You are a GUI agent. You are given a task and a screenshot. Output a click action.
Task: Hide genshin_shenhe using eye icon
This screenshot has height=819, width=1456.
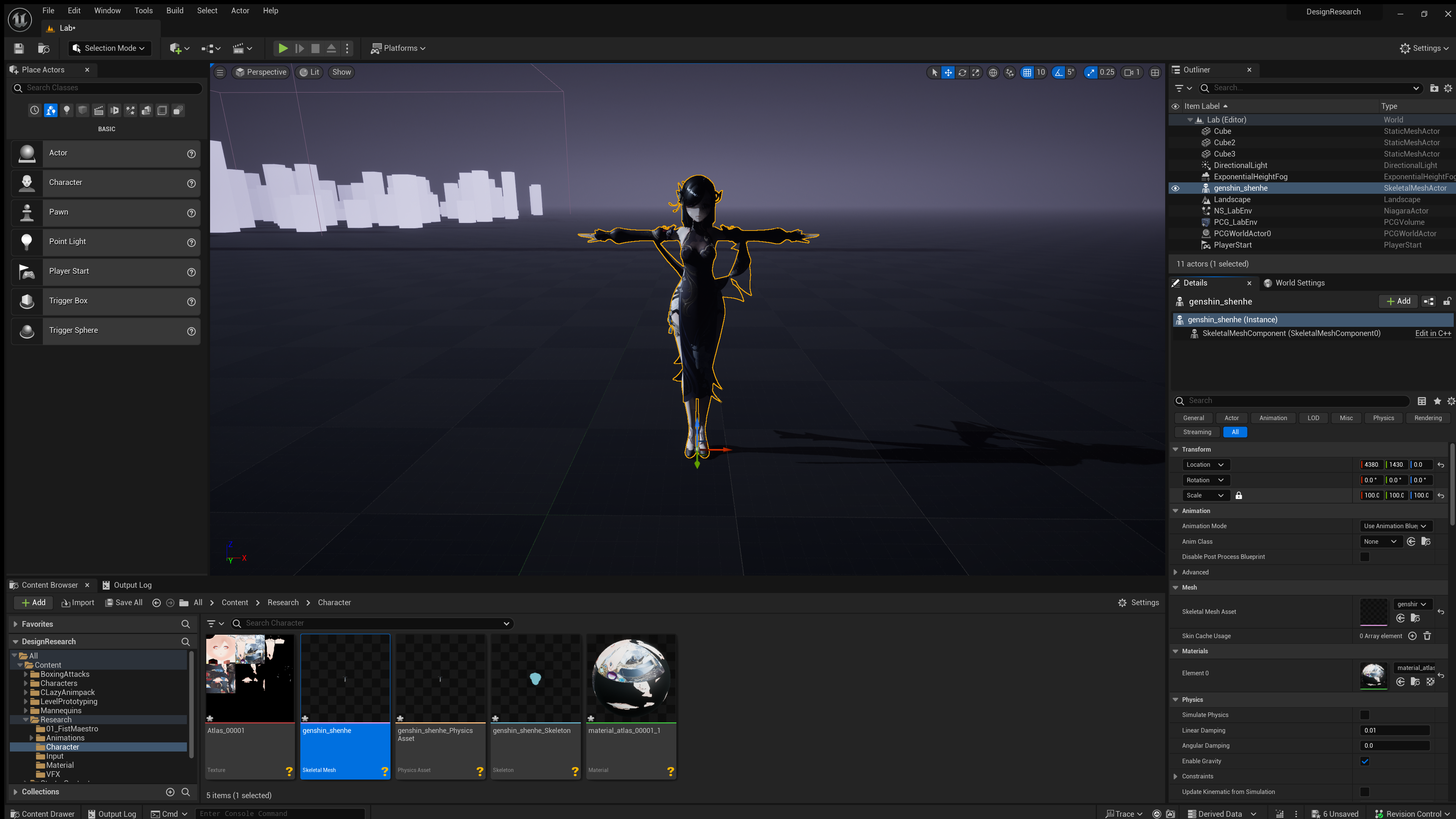(x=1175, y=188)
